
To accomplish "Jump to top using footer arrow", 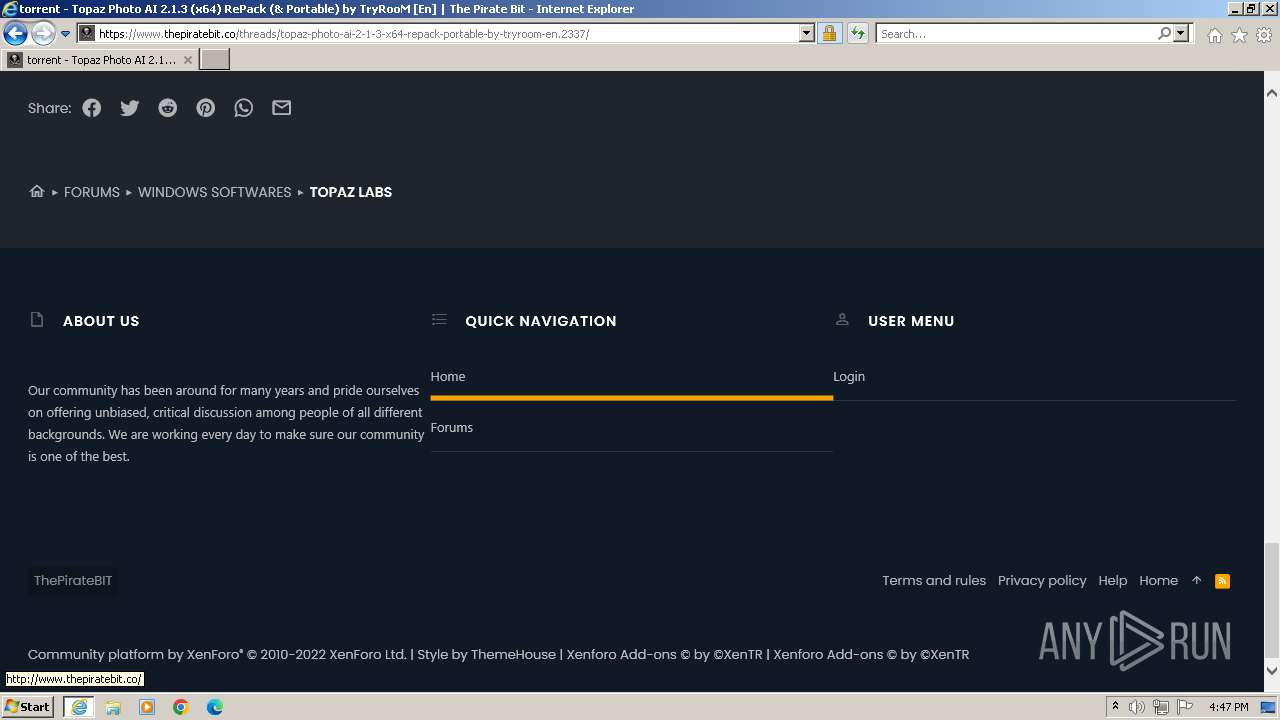I will [1196, 581].
